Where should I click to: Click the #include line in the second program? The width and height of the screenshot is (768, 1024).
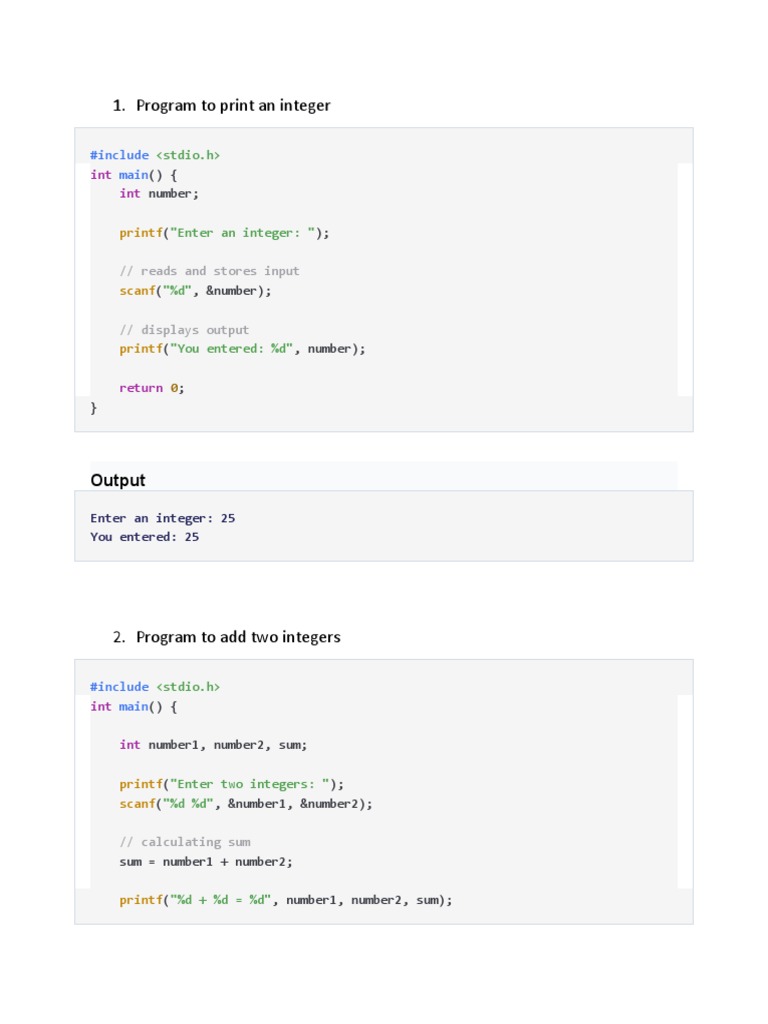tap(155, 687)
